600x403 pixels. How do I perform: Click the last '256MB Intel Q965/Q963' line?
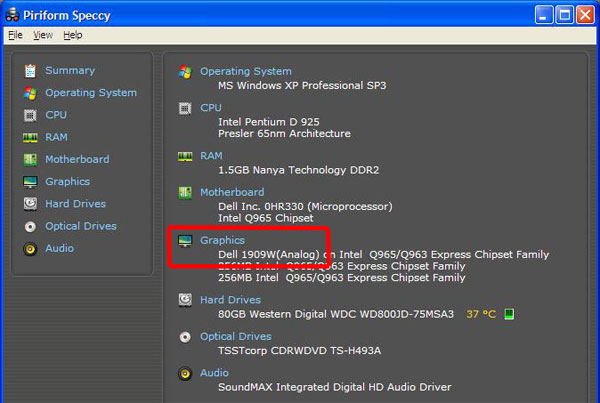click(342, 278)
